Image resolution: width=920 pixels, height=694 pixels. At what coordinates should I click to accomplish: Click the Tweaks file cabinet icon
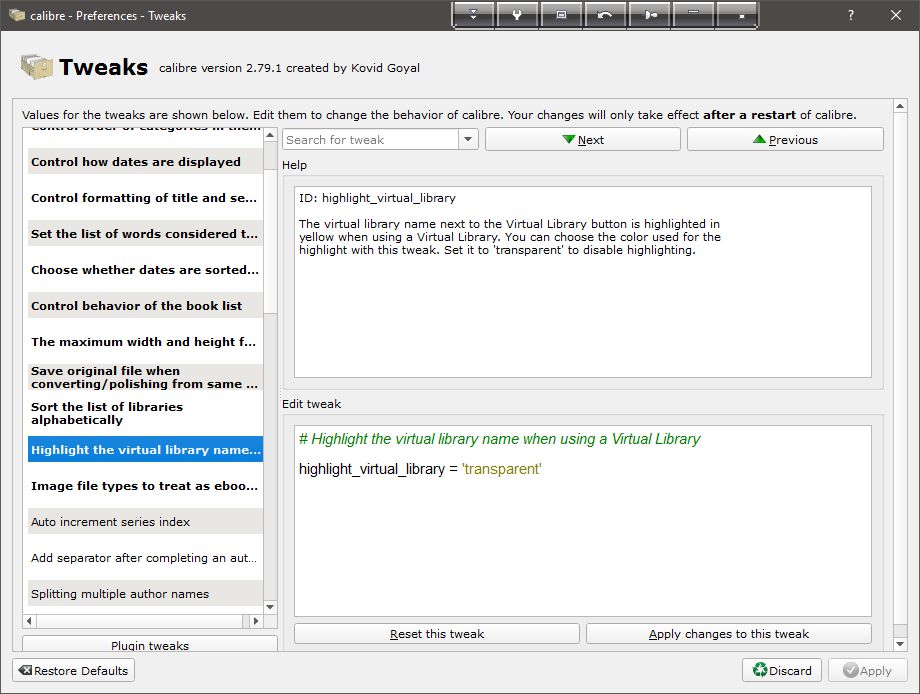[36, 66]
